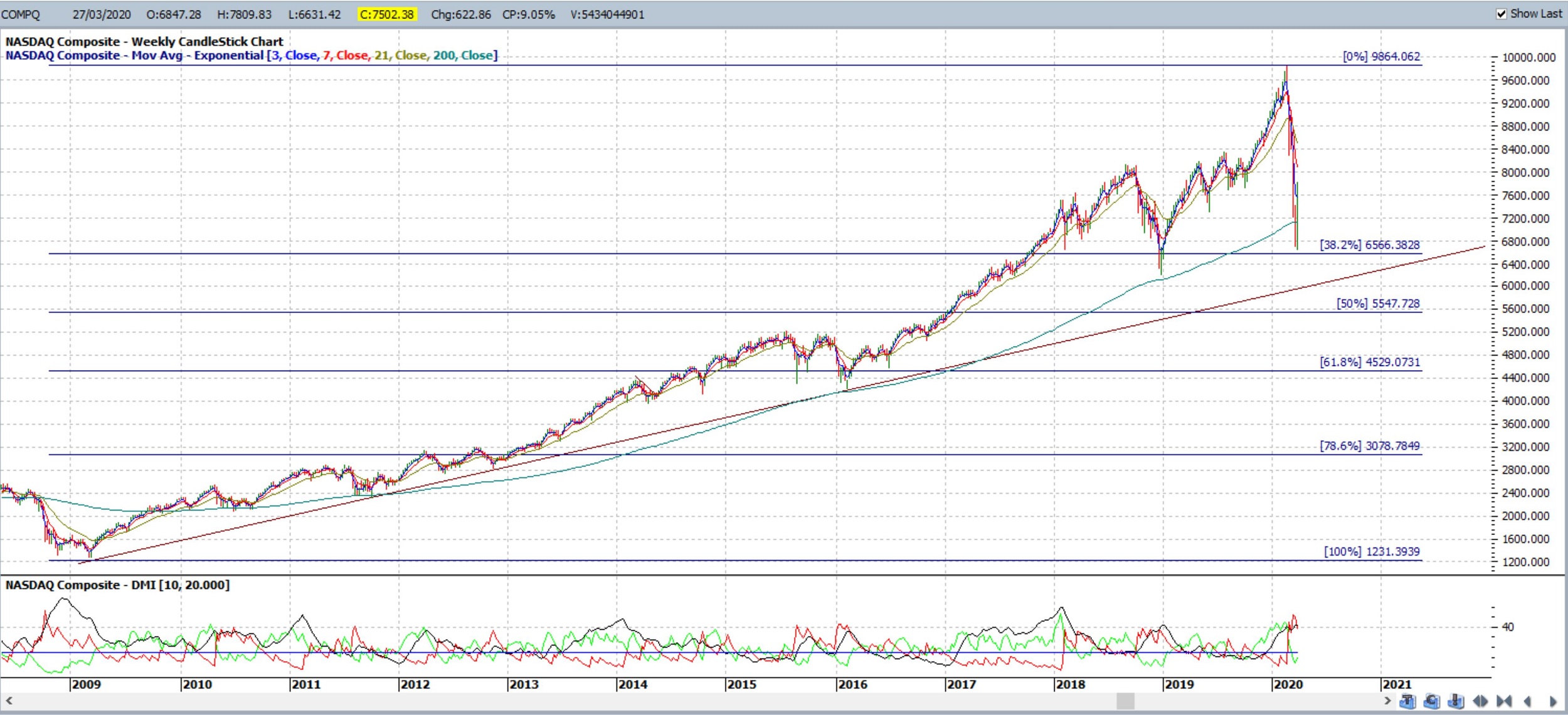
Task: Click the [100%] 1231.3939 Fibonacci label
Action: point(1372,551)
